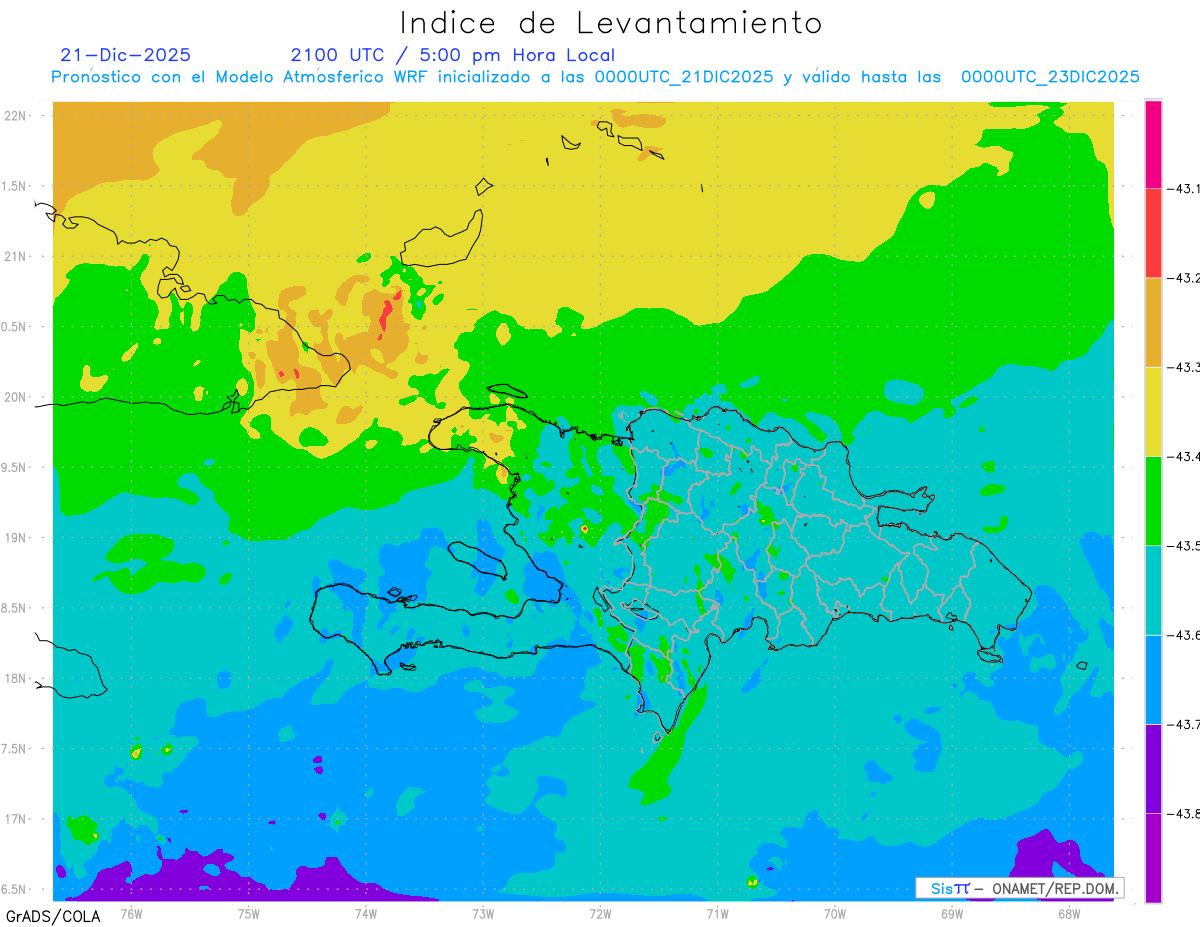Click the legend value "-43.8"
Screen dimensions: 1200x927
(1183, 813)
